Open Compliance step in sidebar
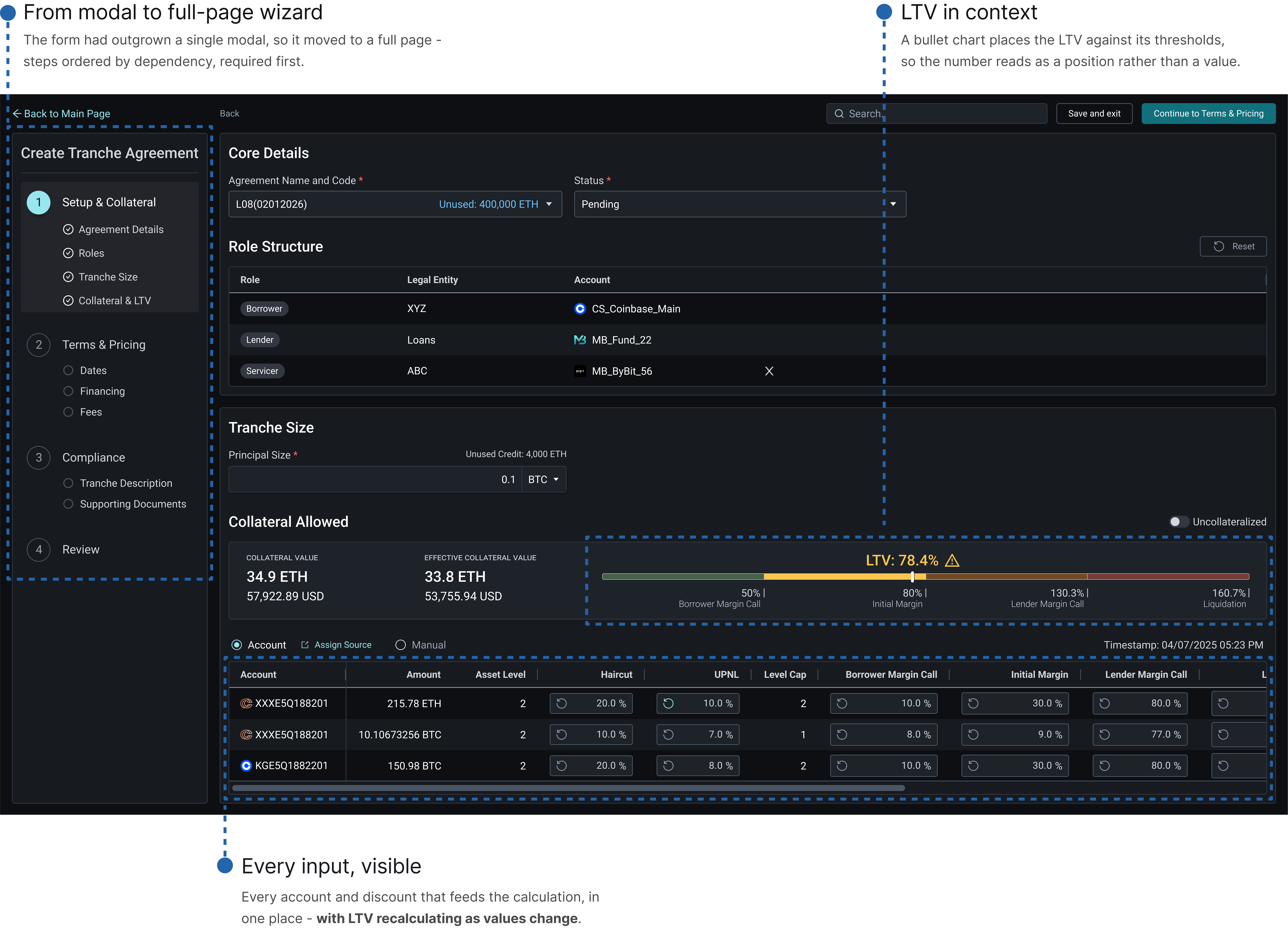This screenshot has width=1288, height=929. point(94,457)
